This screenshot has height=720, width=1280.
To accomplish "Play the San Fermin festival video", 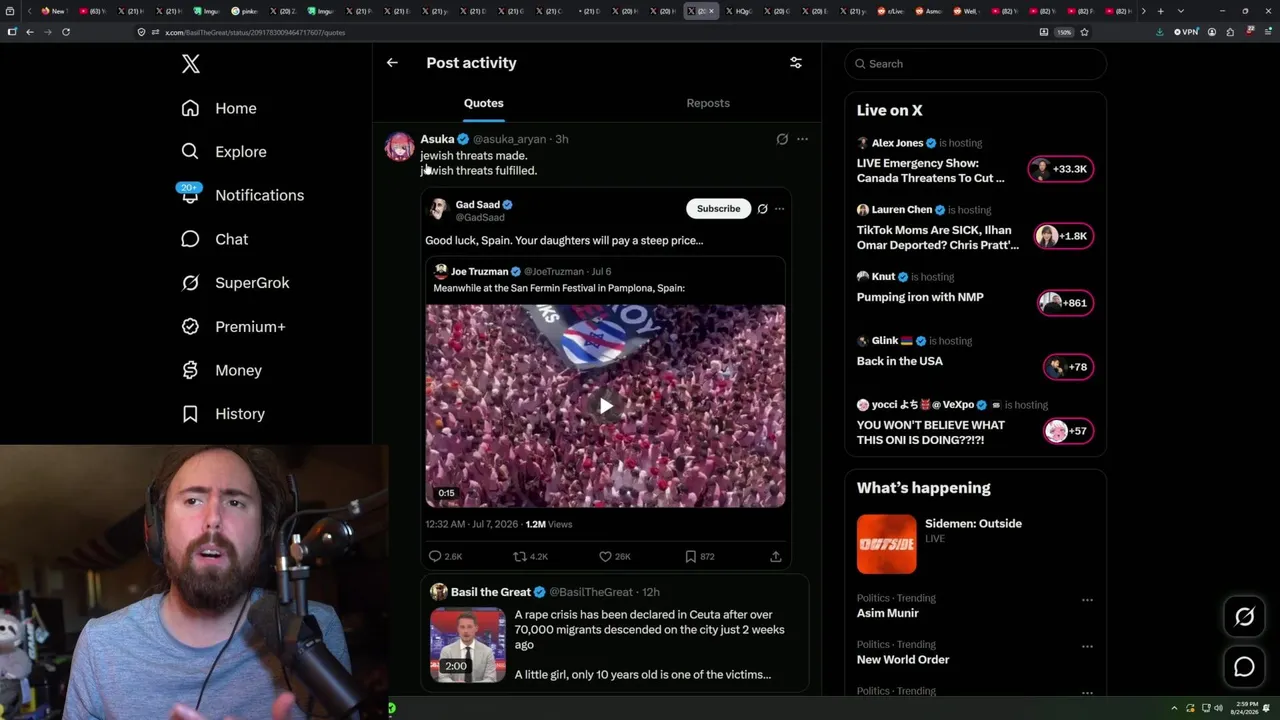I will pos(606,405).
